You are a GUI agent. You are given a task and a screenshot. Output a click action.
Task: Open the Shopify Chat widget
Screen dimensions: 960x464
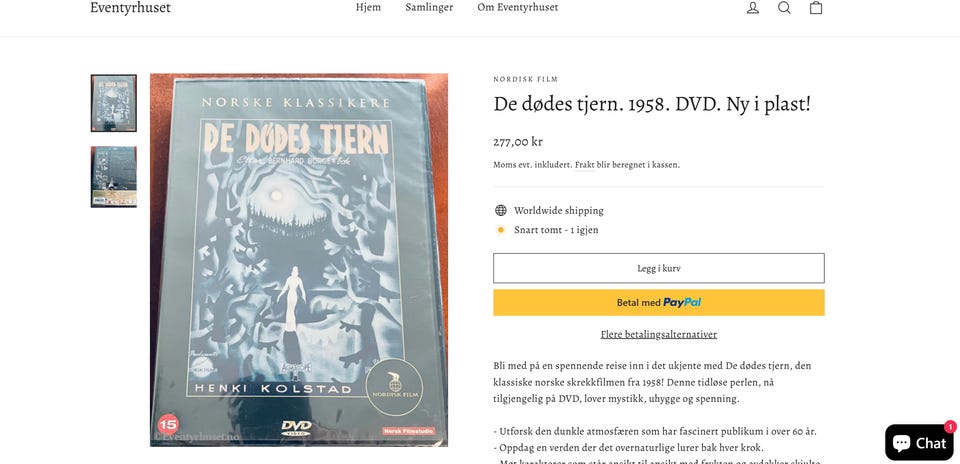tap(919, 442)
